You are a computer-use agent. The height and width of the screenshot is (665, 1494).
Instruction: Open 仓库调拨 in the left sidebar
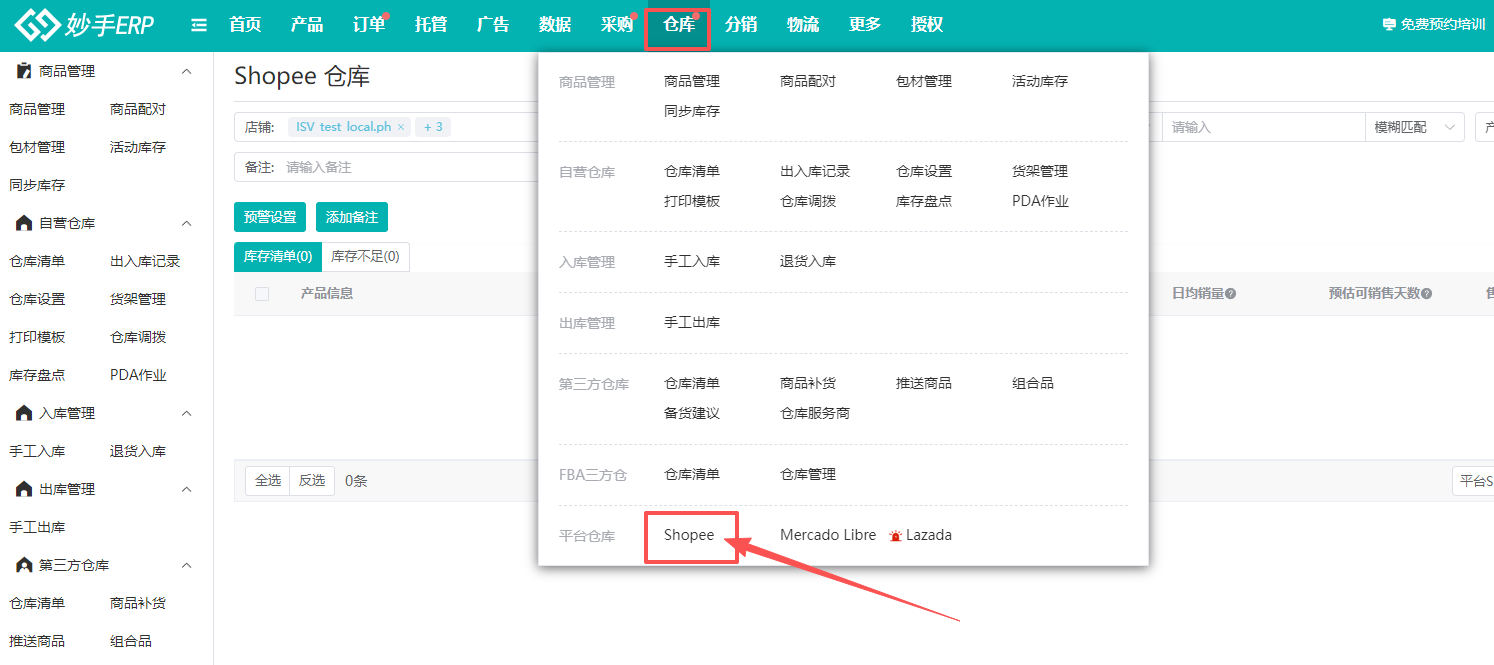(x=138, y=337)
